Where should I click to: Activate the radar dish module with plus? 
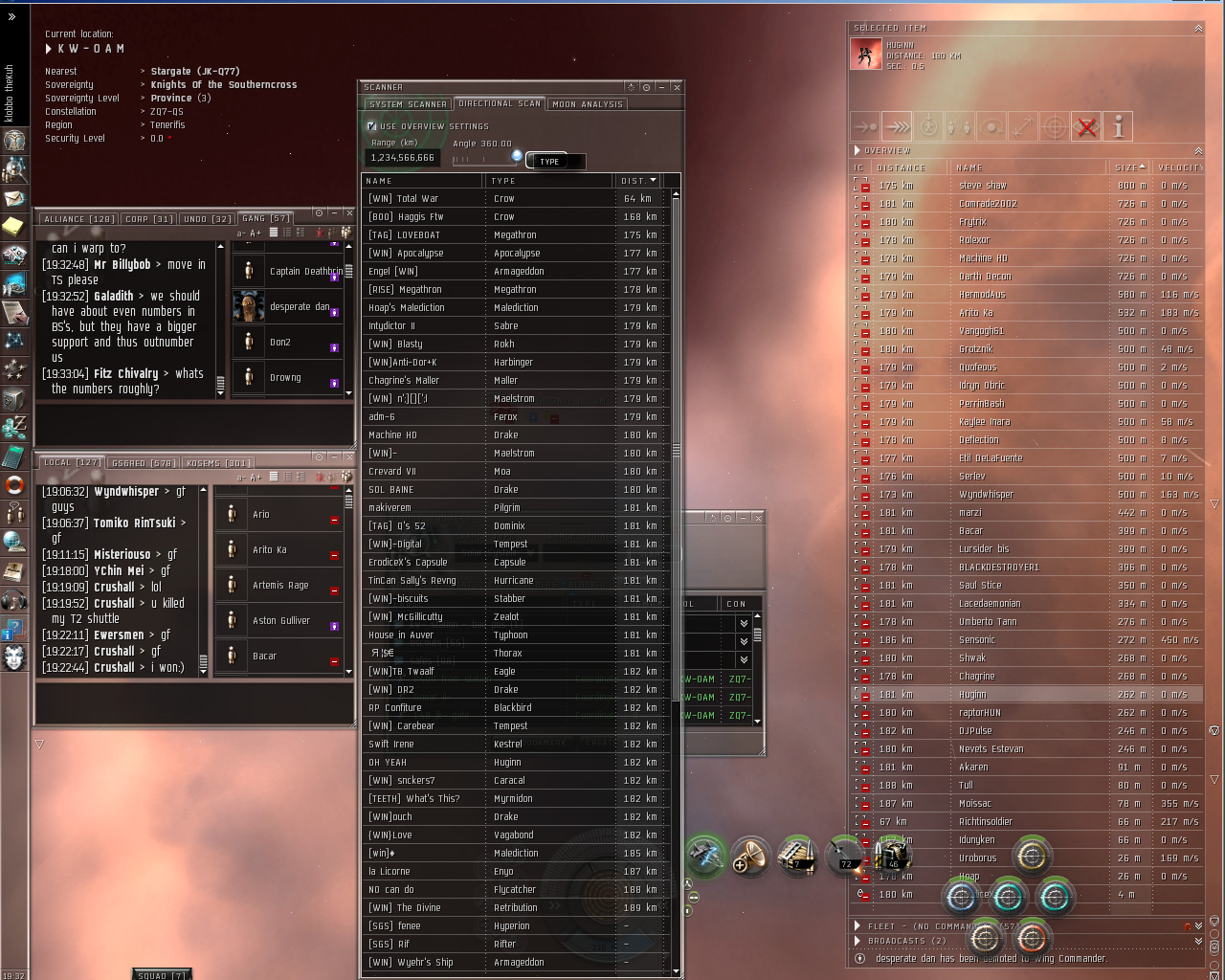pyautogui.click(x=751, y=857)
